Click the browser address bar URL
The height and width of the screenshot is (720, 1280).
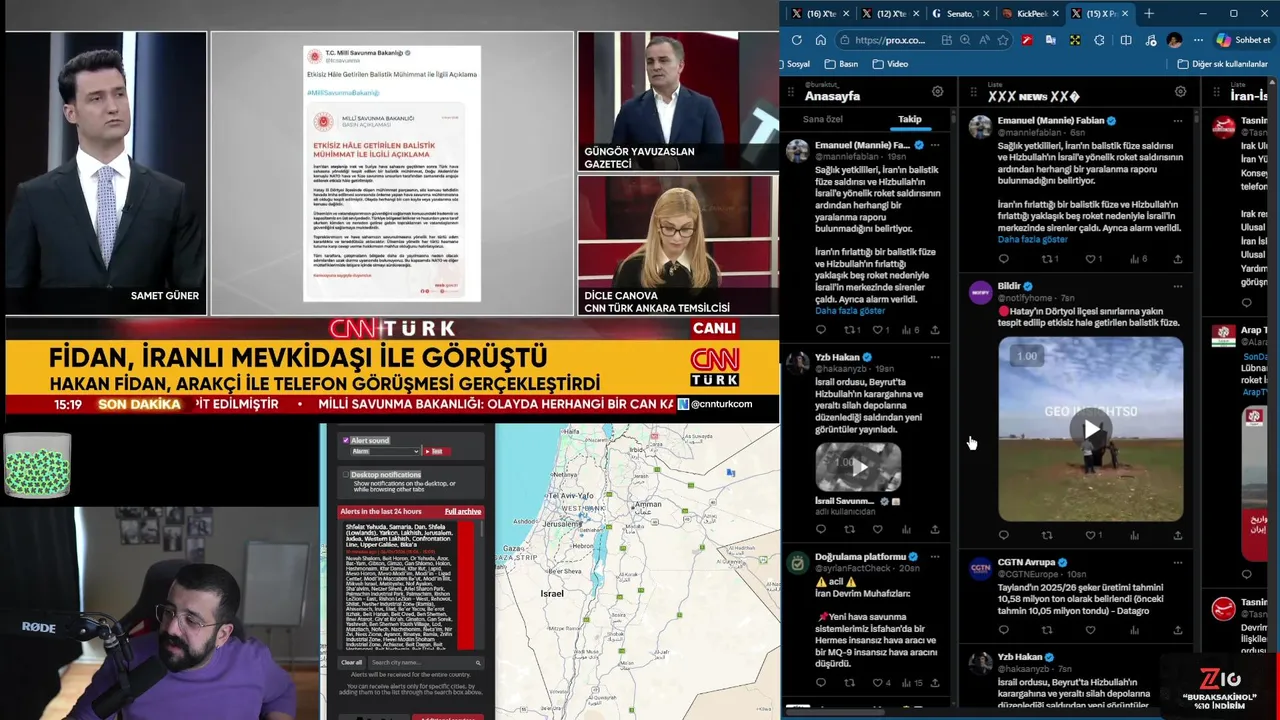(890, 40)
